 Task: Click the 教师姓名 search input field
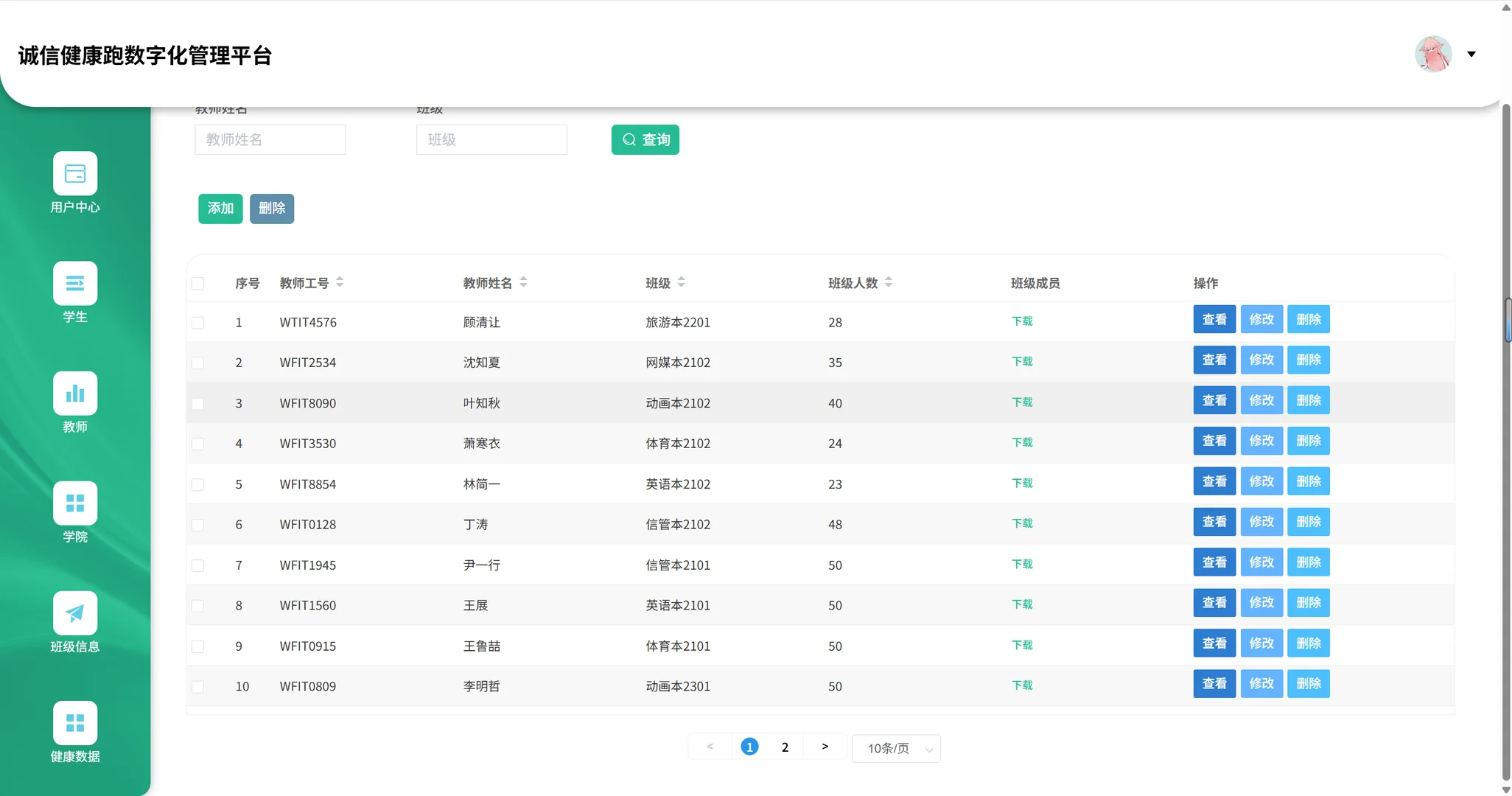(x=270, y=139)
